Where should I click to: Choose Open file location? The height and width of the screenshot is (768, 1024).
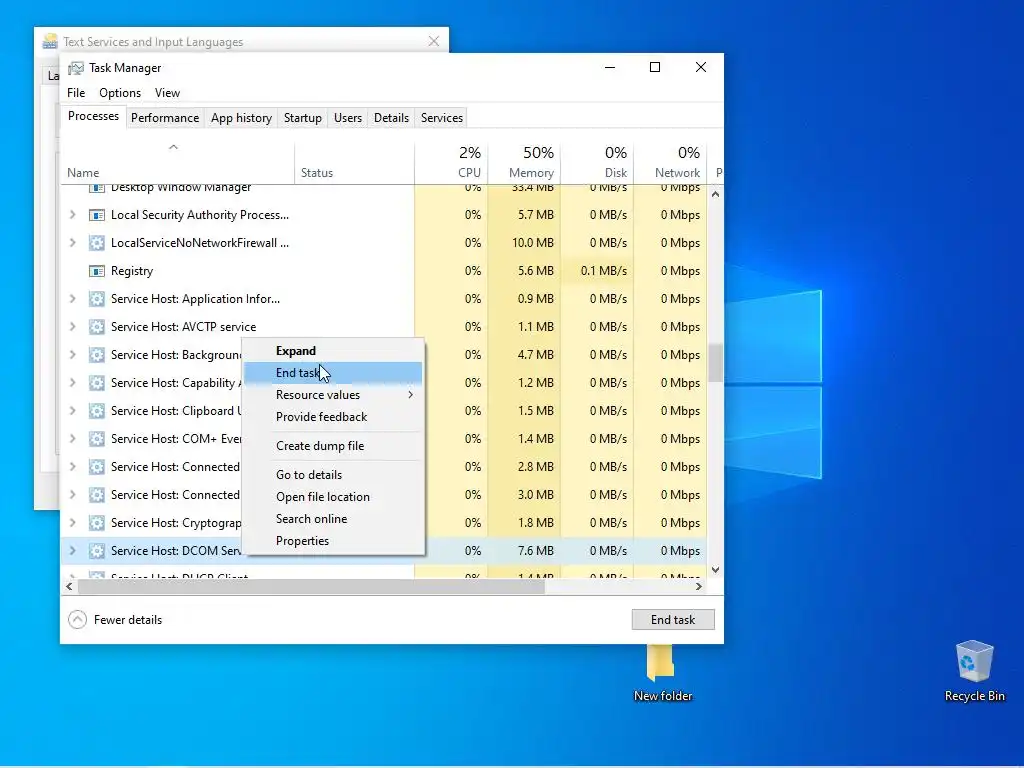(x=333, y=497)
